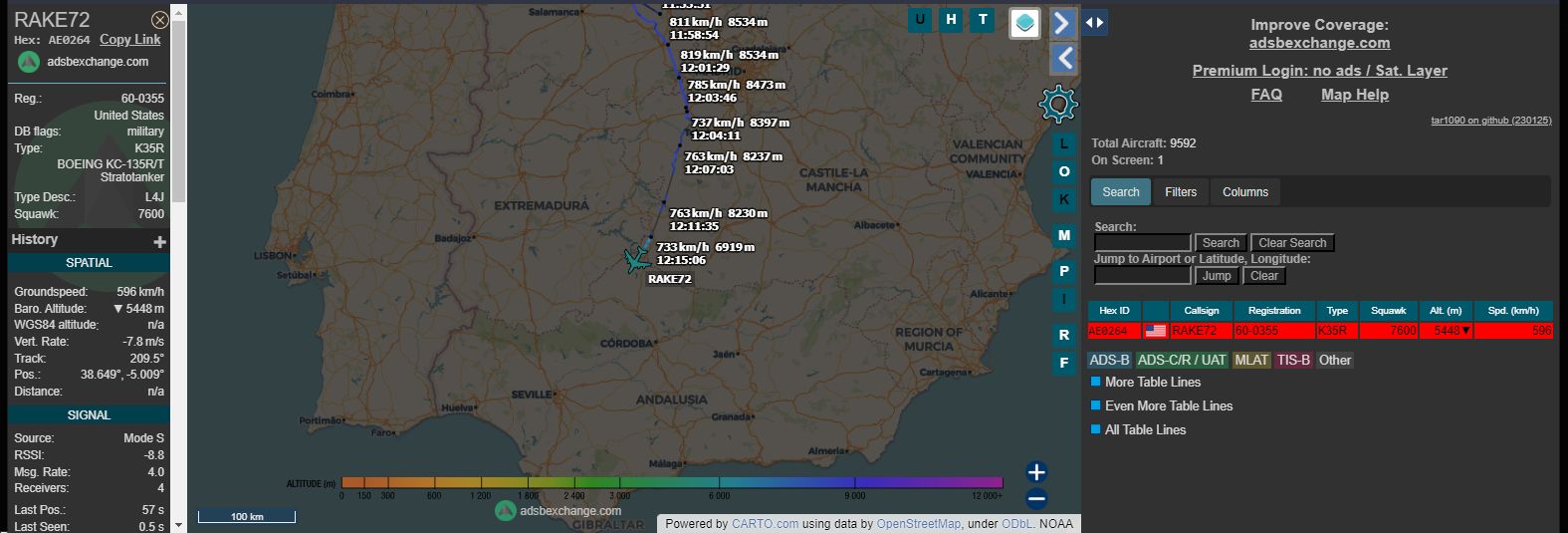This screenshot has height=533, width=1568.
Task: Switch to the Search tab
Action: (1120, 192)
